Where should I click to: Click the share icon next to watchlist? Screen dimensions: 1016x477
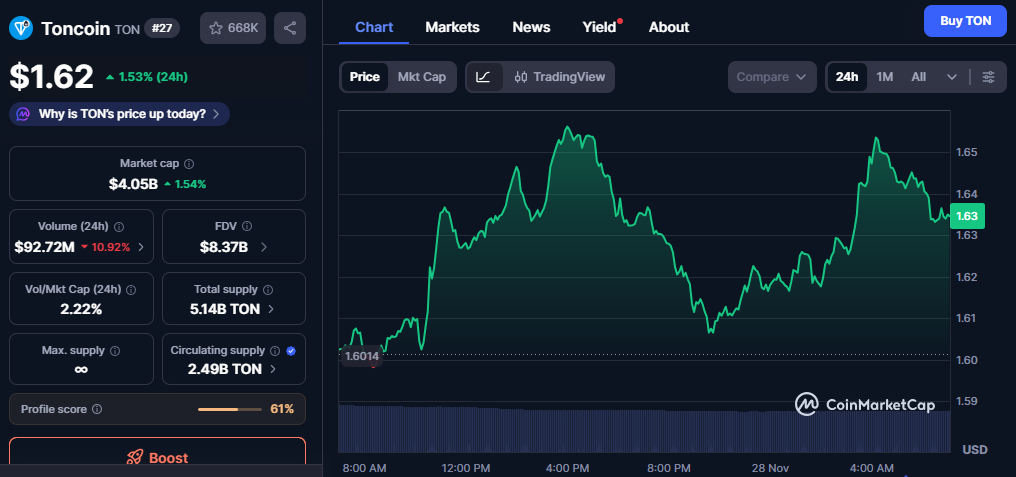tap(290, 28)
